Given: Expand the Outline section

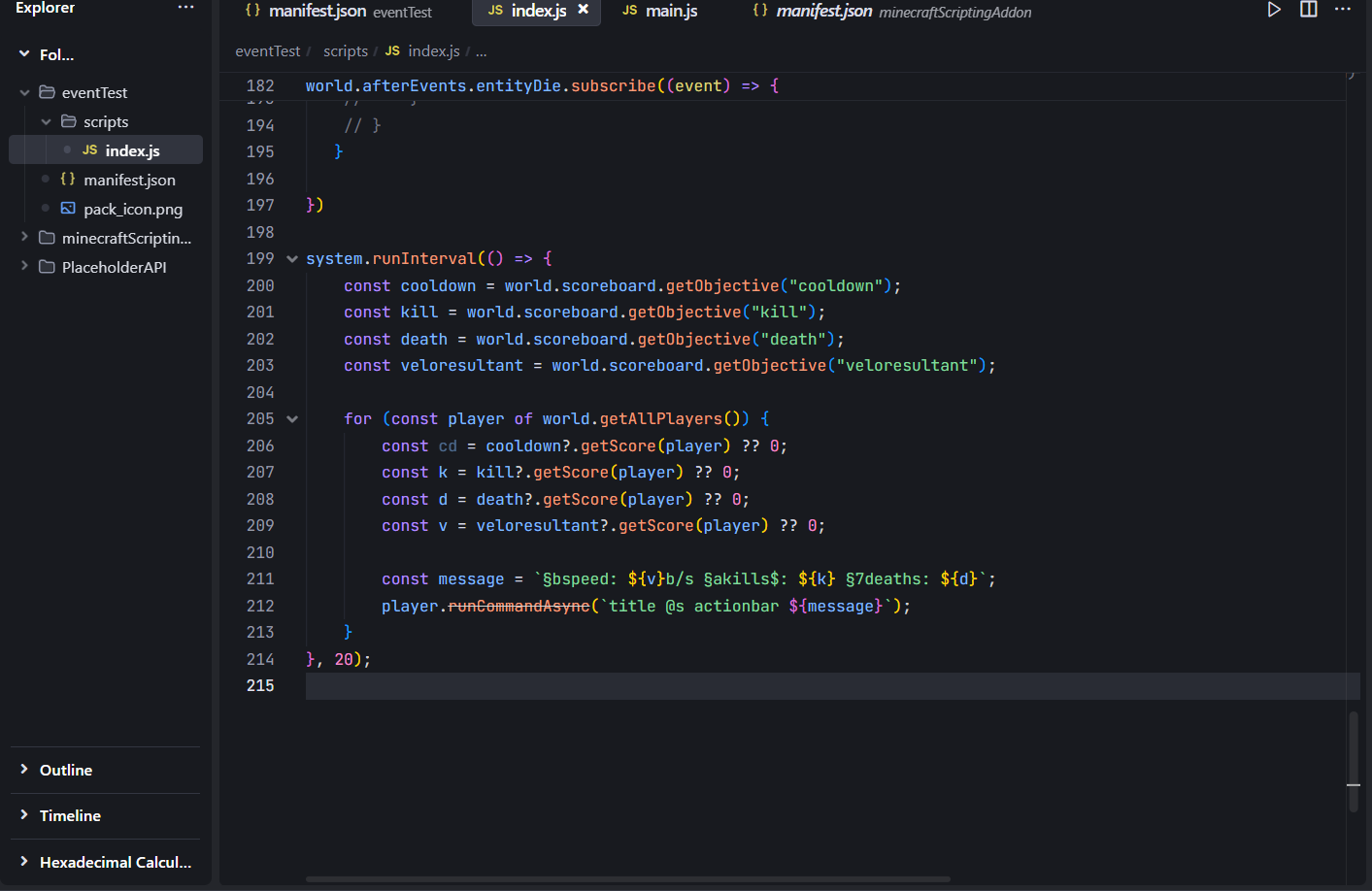Looking at the screenshot, I should (x=65, y=770).
